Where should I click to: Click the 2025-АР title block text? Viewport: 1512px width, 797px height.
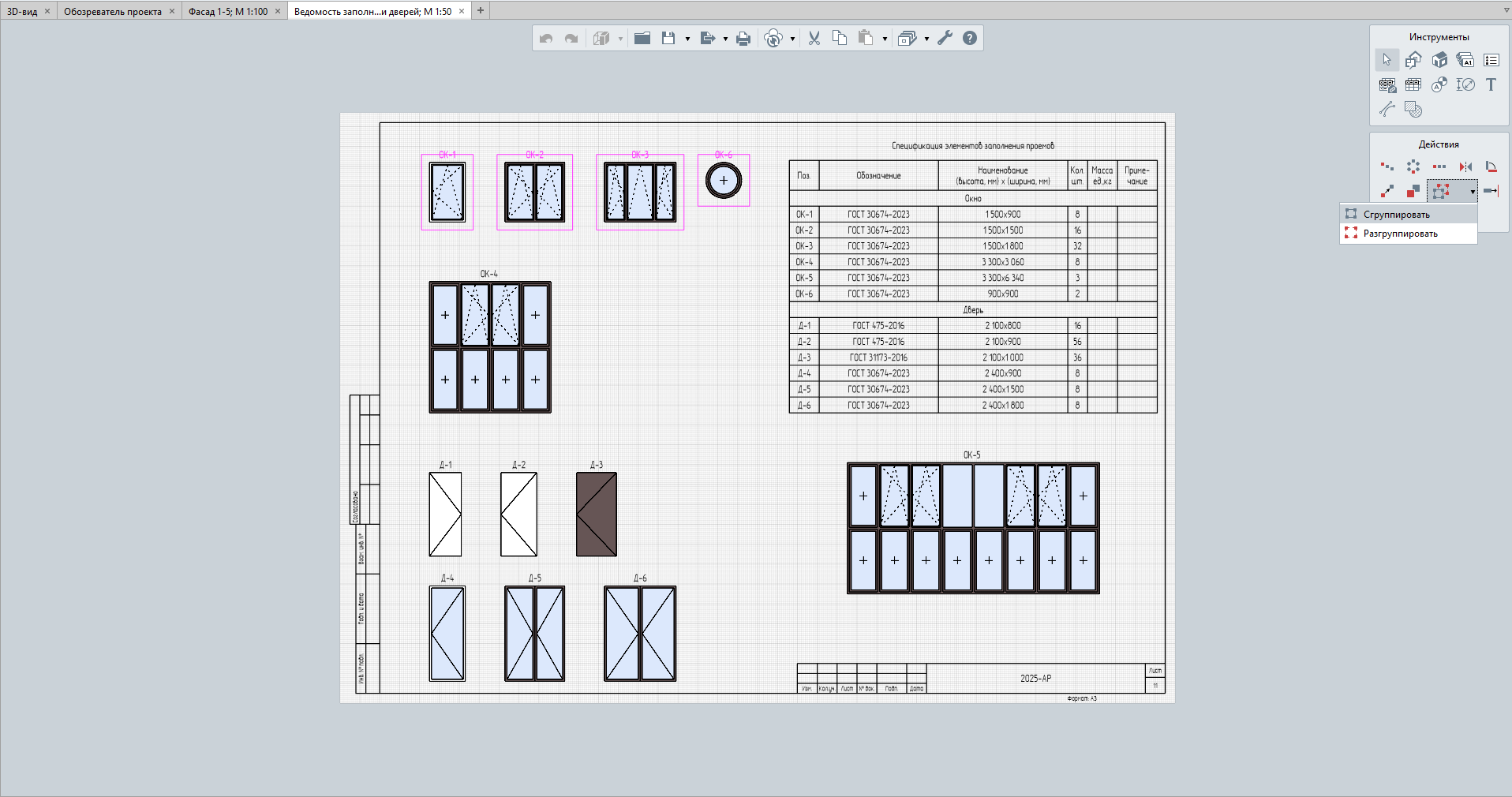click(1035, 679)
